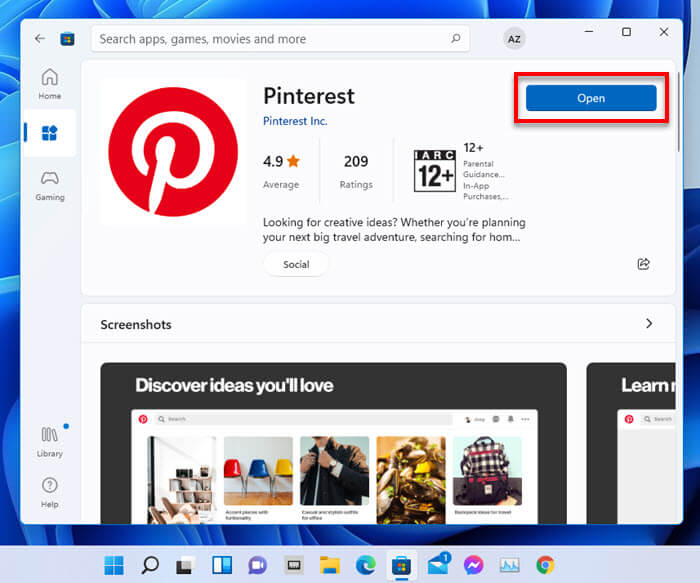The image size is (700, 583).
Task: Expand Screenshots section with the chevron
Action: pyautogui.click(x=649, y=324)
